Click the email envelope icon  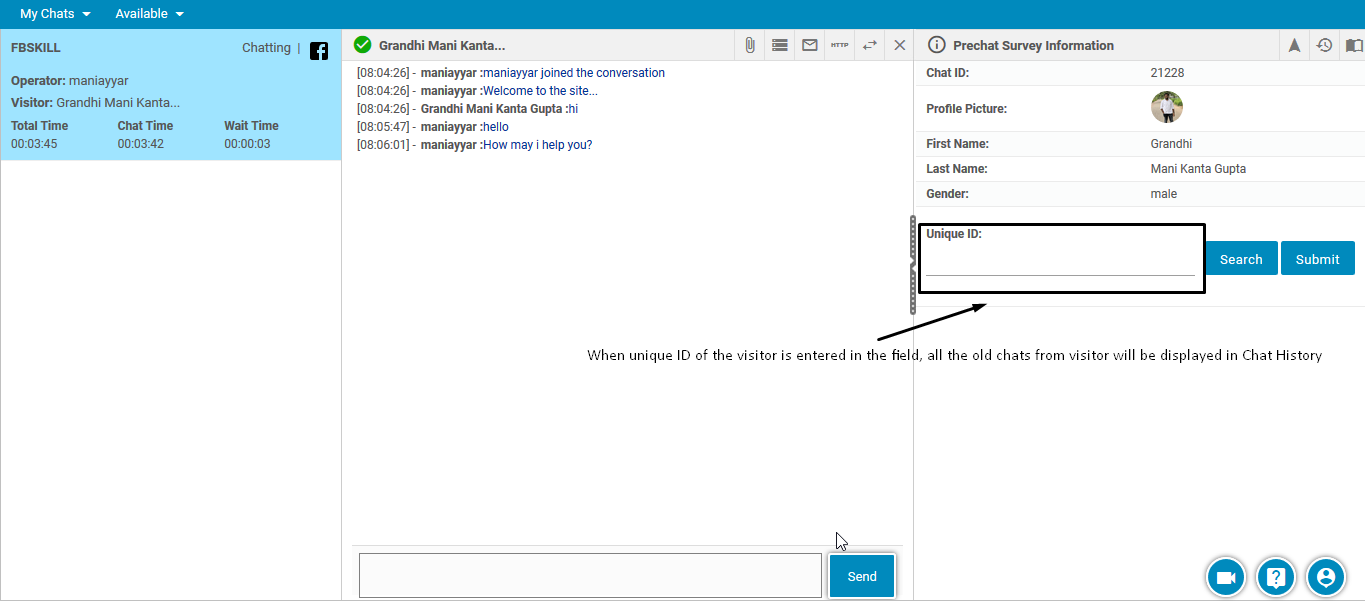[810, 45]
